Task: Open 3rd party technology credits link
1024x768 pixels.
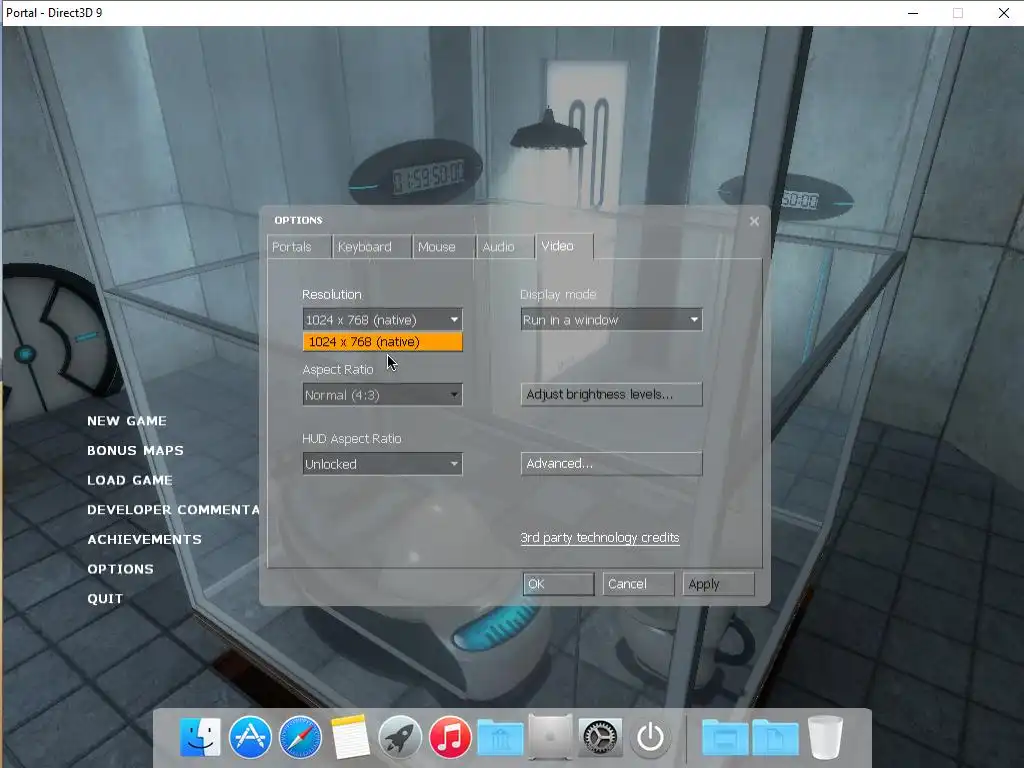Action: coord(600,537)
